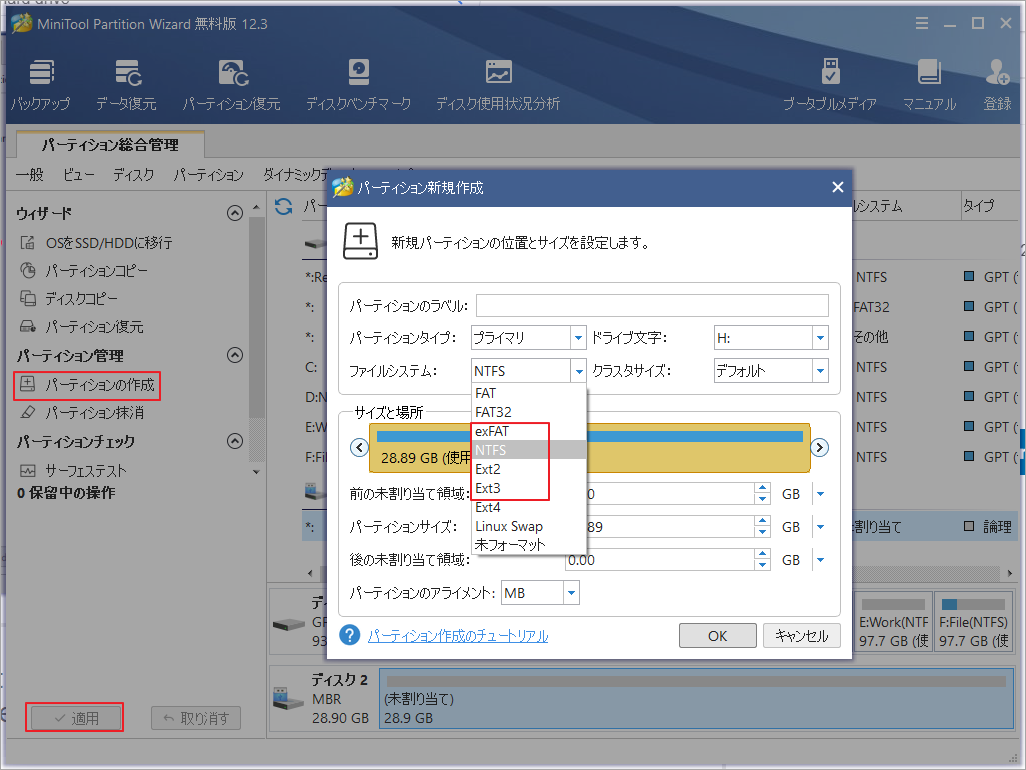Viewport: 1026px width, 770px height.
Task: Collapse the ウィザード section
Action: click(235, 212)
